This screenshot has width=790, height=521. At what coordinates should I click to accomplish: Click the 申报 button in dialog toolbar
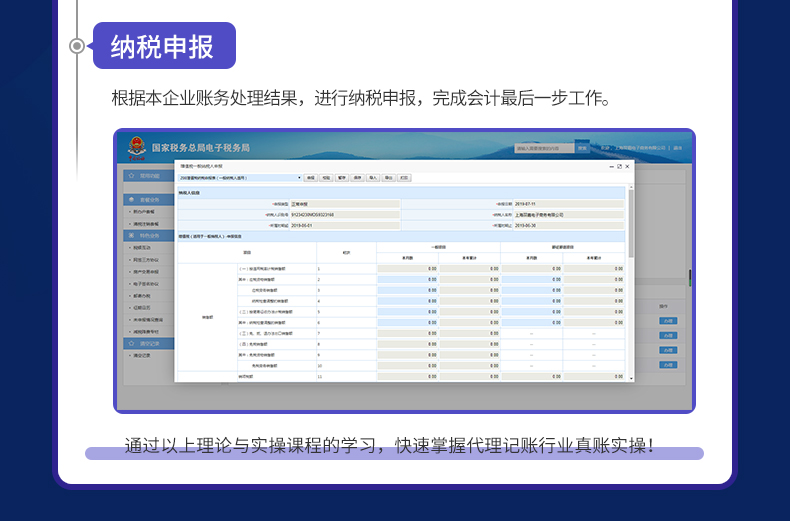[x=310, y=177]
